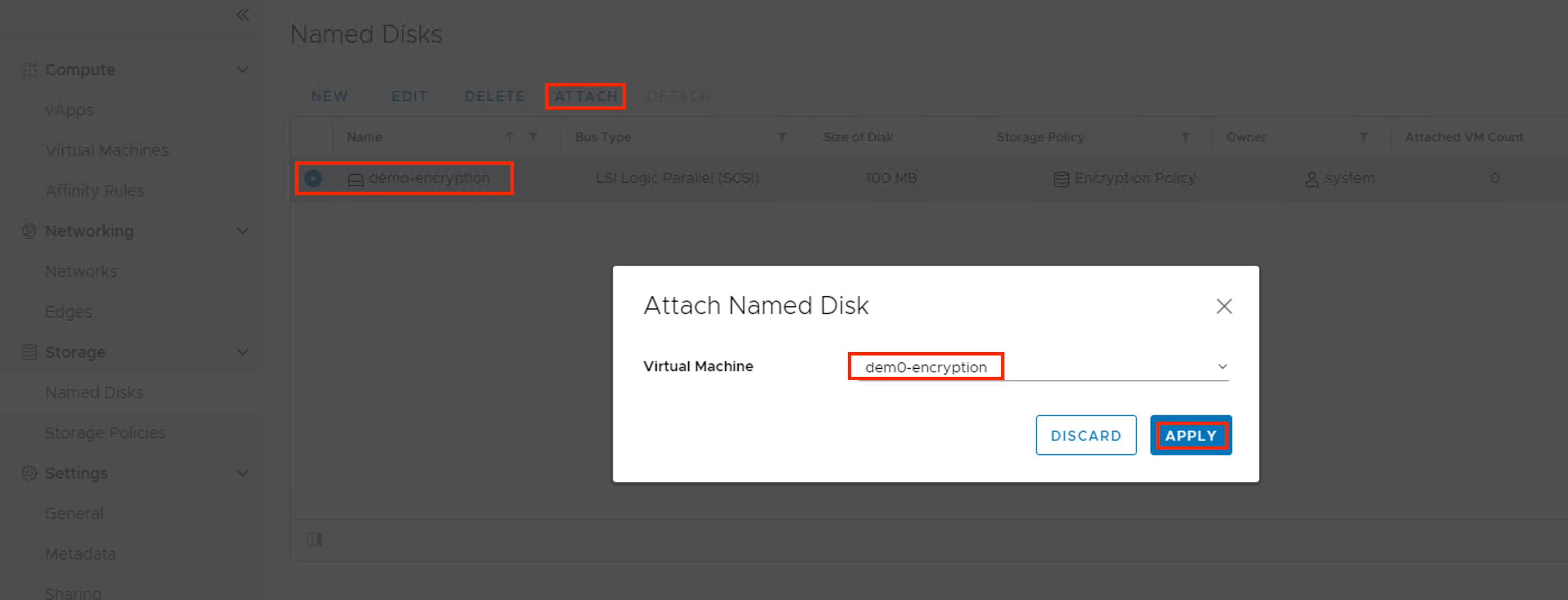This screenshot has height=600, width=1568.
Task: Collapse the Networking section
Action: point(242,231)
